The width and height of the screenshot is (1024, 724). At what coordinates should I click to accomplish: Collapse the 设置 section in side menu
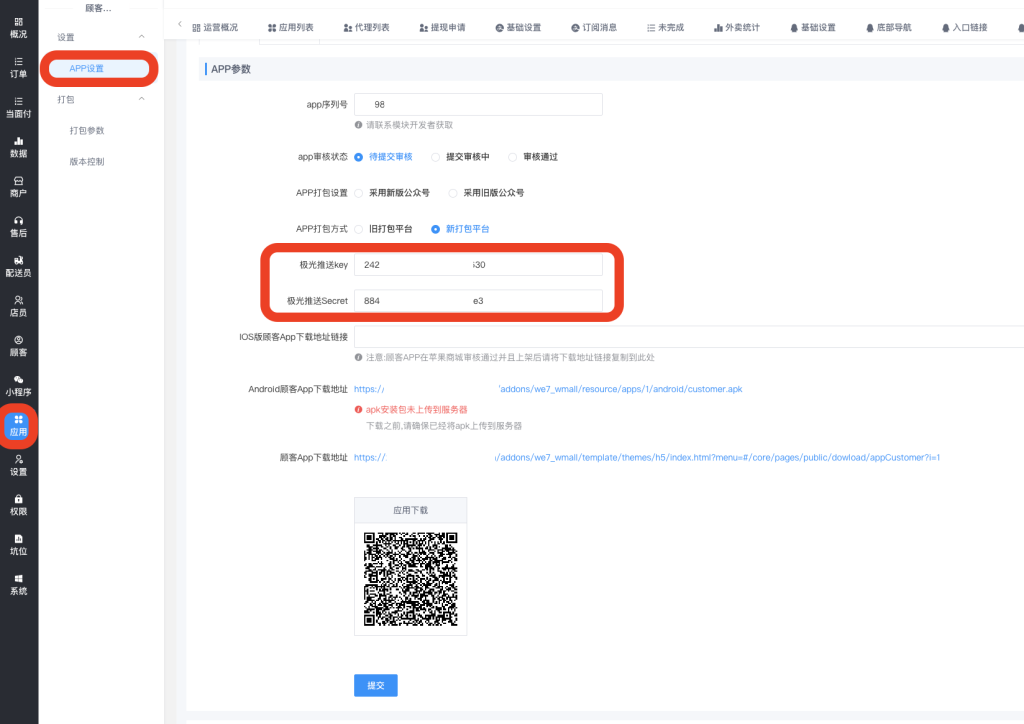click(x=141, y=37)
